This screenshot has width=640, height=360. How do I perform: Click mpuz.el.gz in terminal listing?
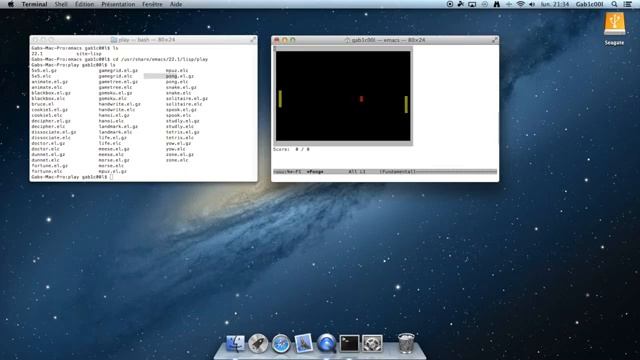tap(112, 171)
